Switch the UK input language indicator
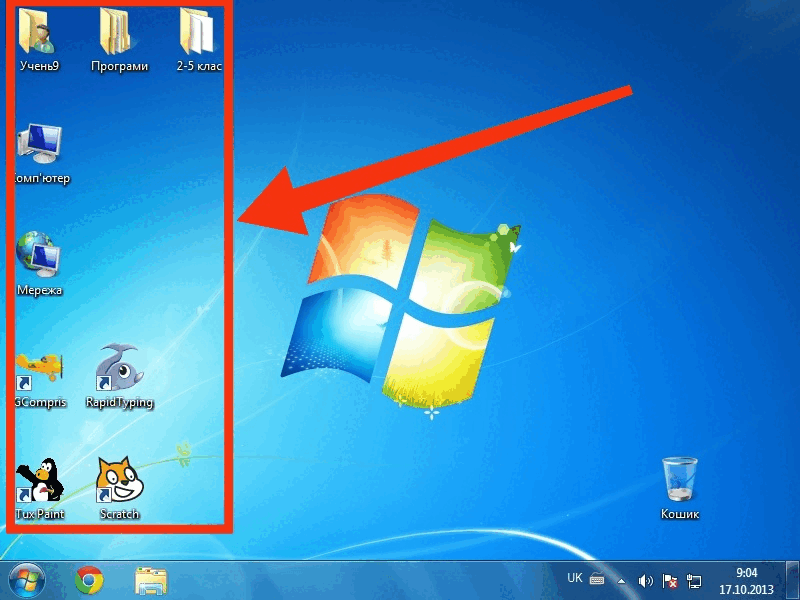 tap(574, 578)
